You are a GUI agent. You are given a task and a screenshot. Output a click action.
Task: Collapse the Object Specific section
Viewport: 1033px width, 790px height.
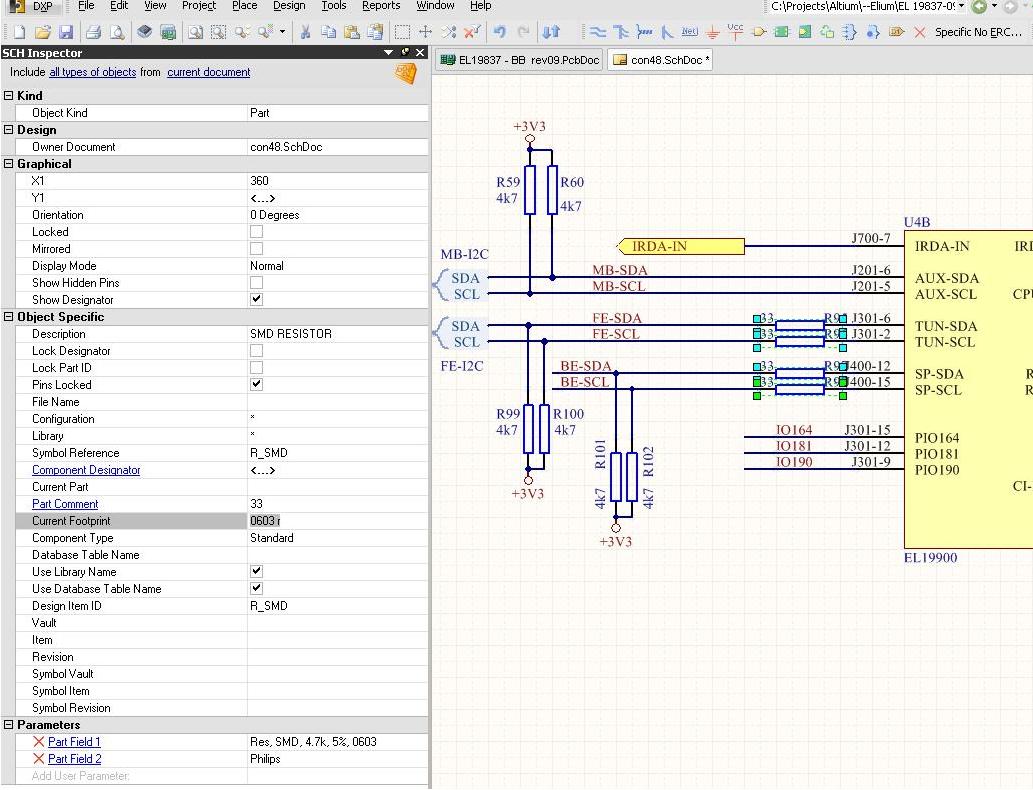click(9, 317)
